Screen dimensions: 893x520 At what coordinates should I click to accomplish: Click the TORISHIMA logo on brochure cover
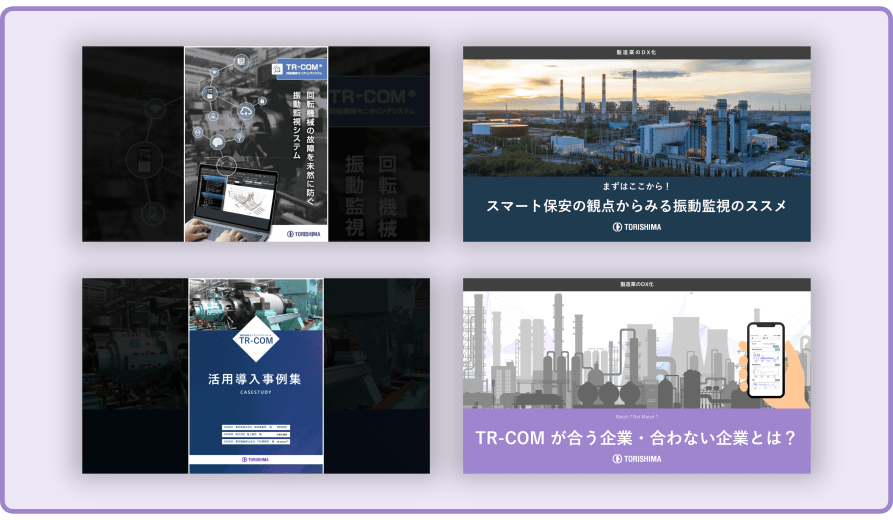pos(304,234)
